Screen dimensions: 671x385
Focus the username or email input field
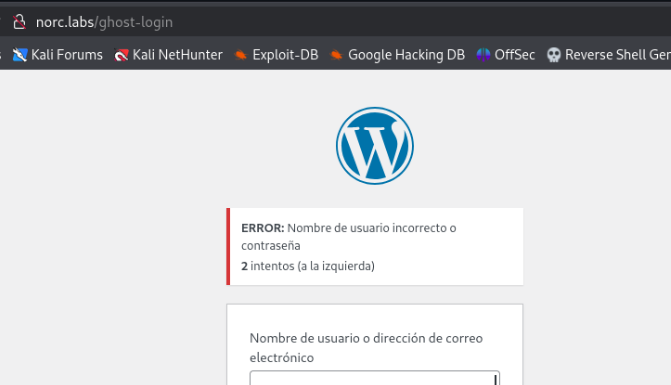pyautogui.click(x=374, y=378)
